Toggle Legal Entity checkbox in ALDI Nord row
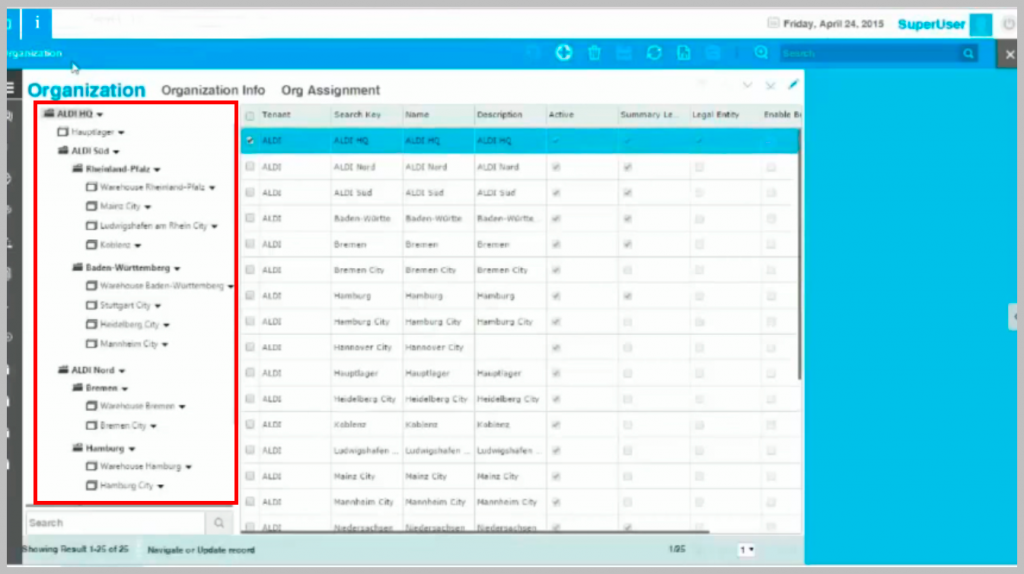 (x=699, y=167)
